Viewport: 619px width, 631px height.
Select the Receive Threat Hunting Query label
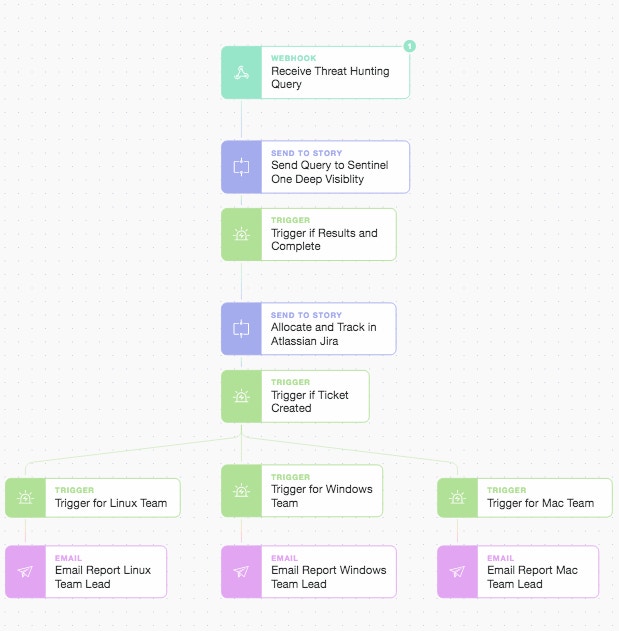click(x=330, y=78)
